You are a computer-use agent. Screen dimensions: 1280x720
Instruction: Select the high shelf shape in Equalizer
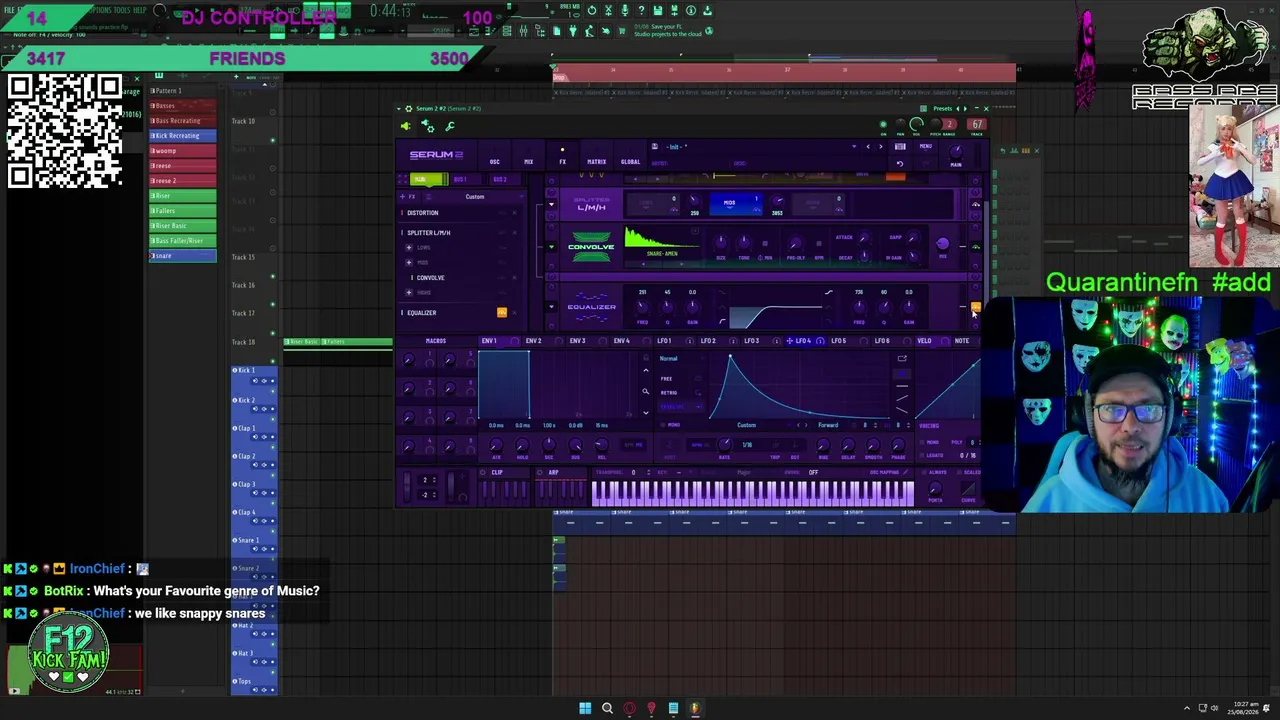point(828,292)
